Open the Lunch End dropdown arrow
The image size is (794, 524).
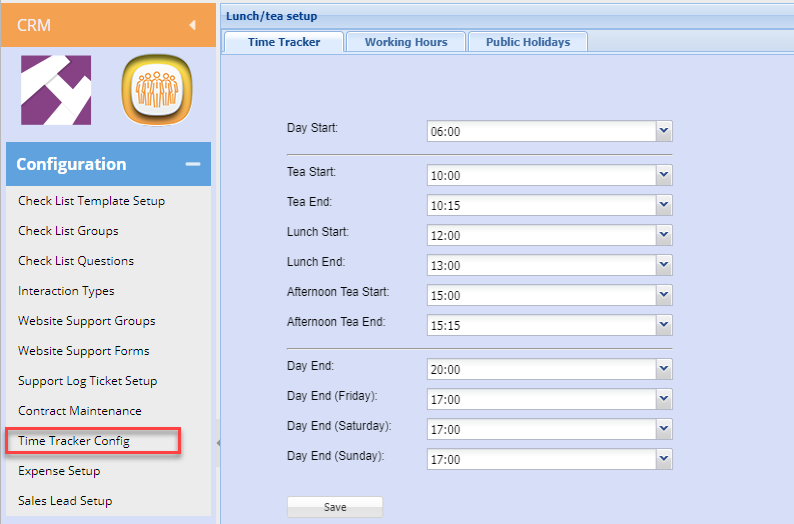664,265
